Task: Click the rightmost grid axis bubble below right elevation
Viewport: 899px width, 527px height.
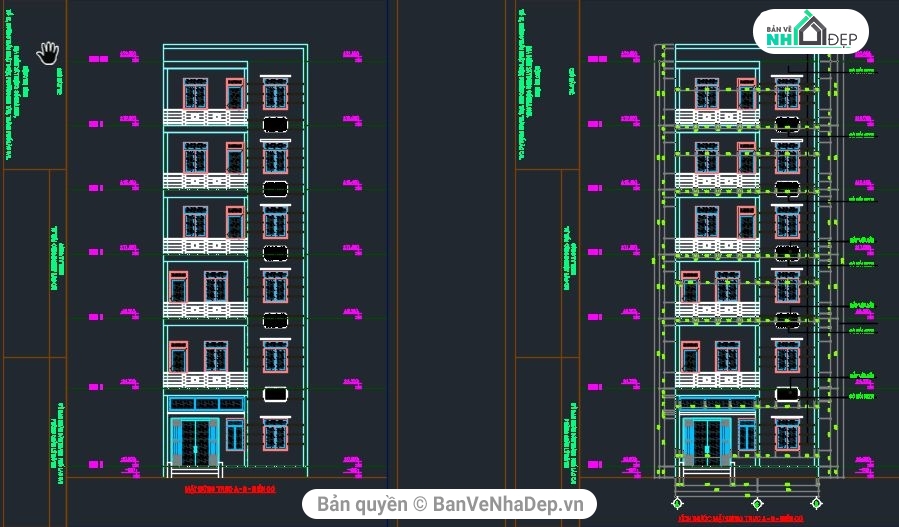Action: (x=816, y=503)
